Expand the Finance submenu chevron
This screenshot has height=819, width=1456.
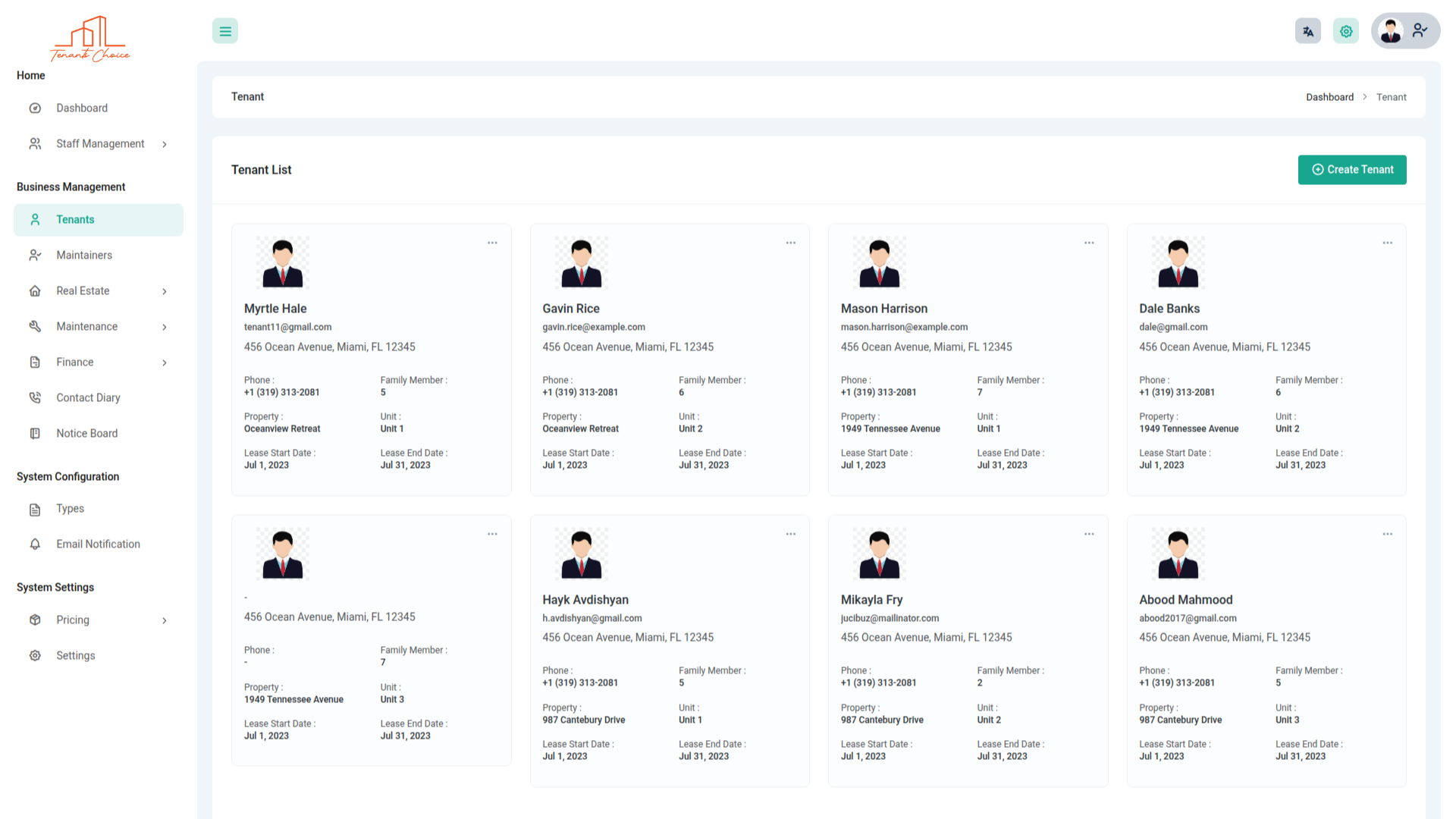165,362
